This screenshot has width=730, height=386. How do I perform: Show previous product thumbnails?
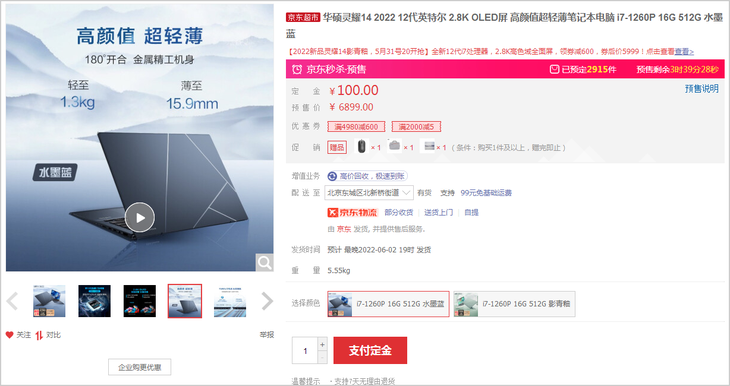(13, 301)
